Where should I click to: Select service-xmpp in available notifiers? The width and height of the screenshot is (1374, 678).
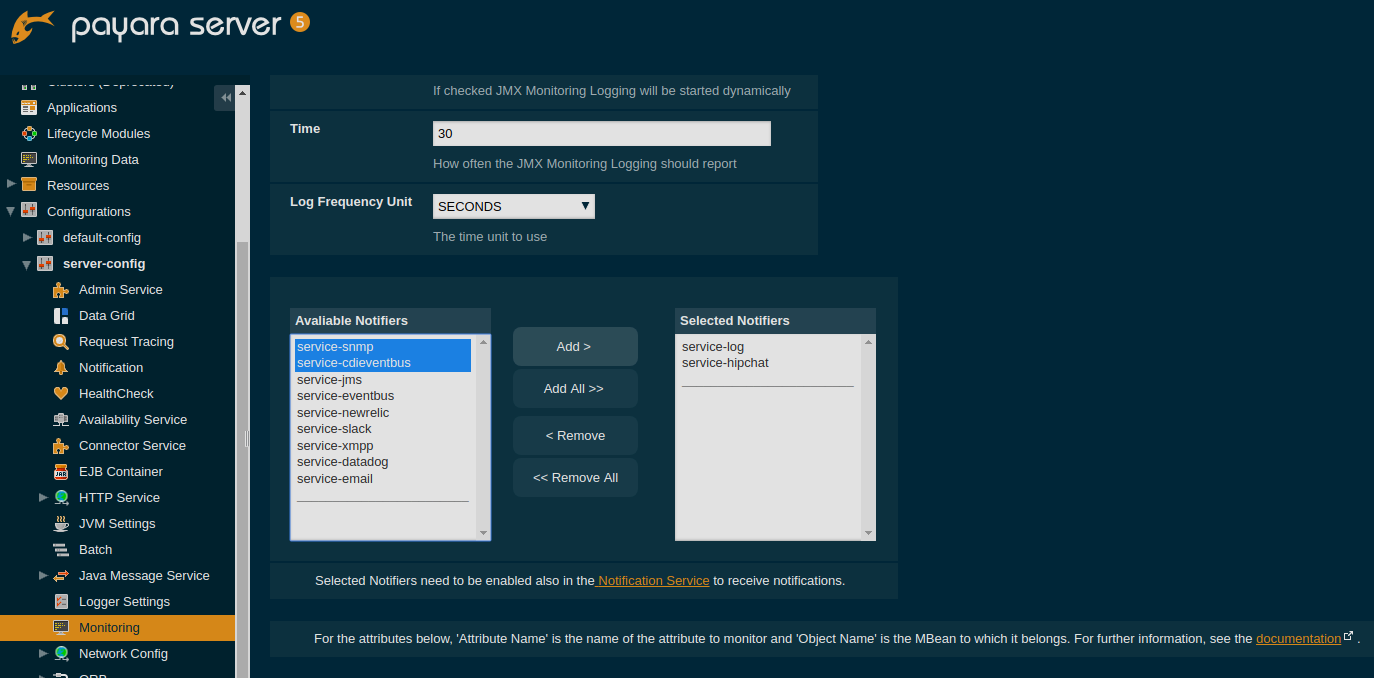[382, 446]
